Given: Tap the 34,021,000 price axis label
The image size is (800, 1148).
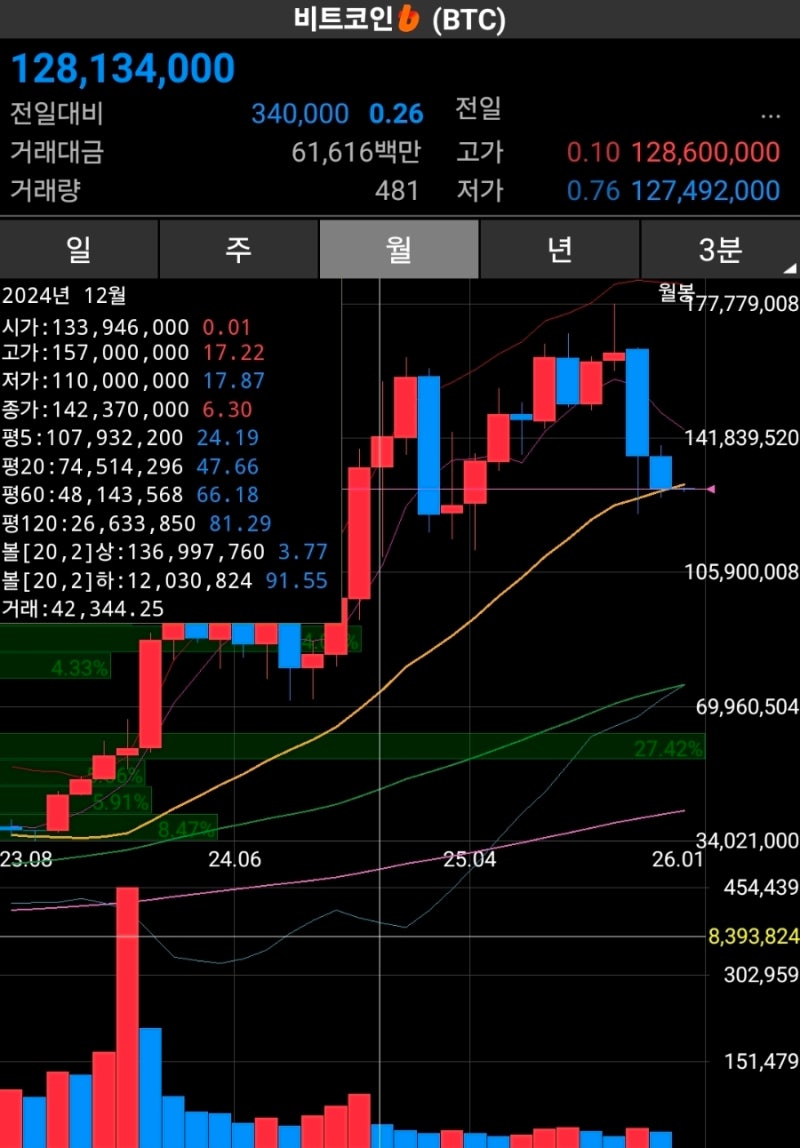Looking at the screenshot, I should click(x=747, y=840).
